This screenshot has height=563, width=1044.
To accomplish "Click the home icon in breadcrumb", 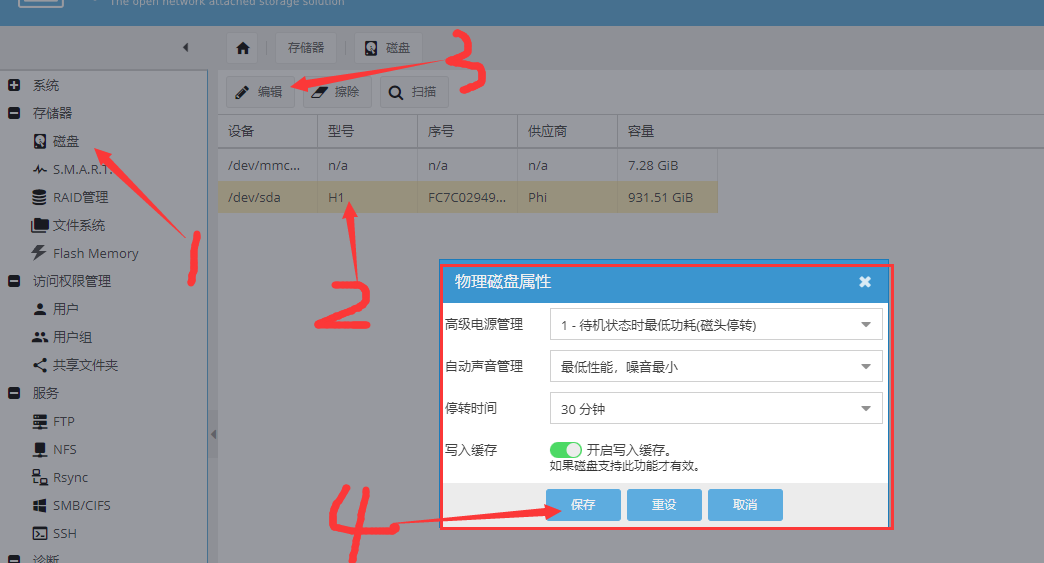I will click(243, 48).
